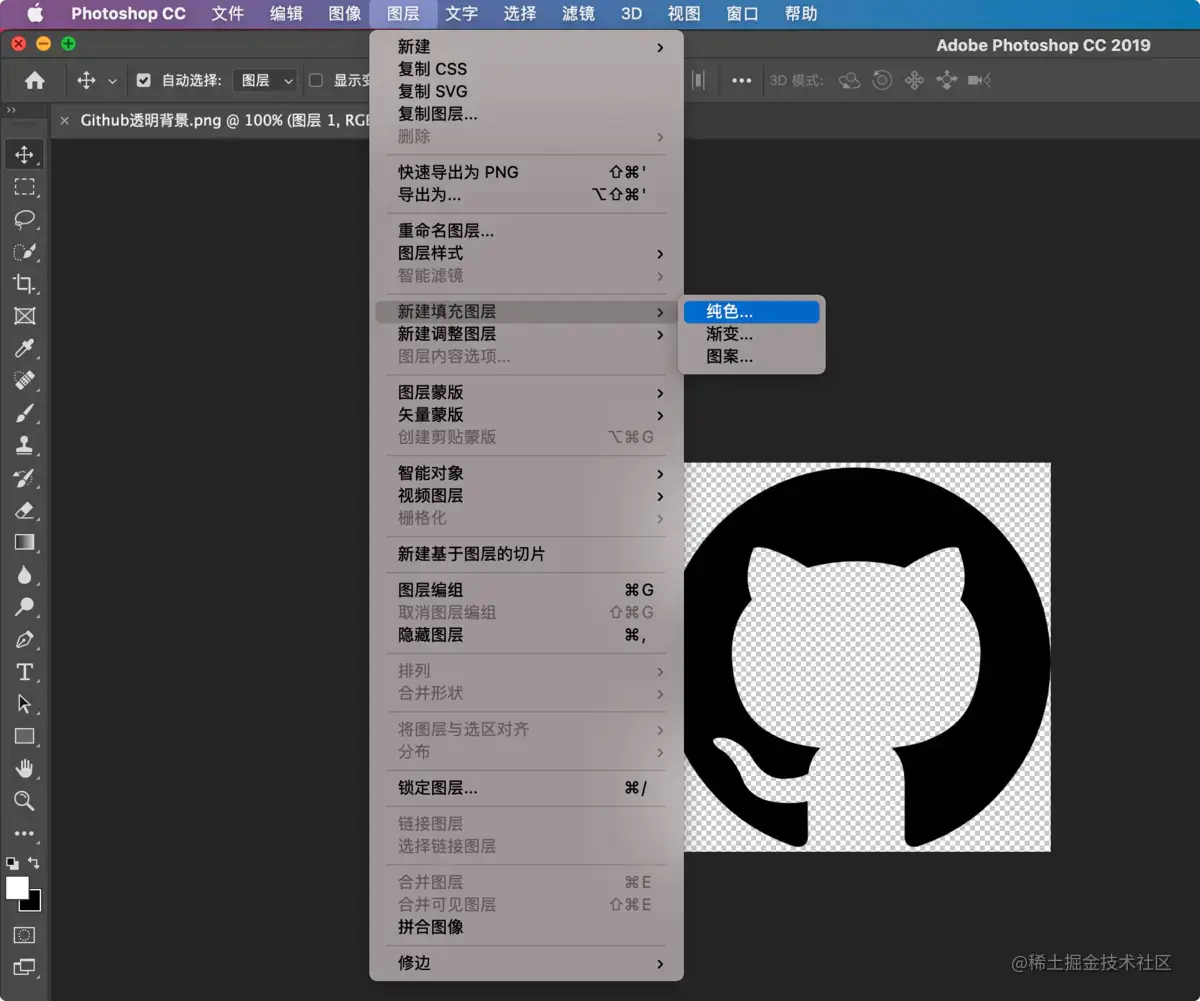This screenshot has width=1200, height=1001.
Task: Select the Crop tool
Action: (x=25, y=284)
